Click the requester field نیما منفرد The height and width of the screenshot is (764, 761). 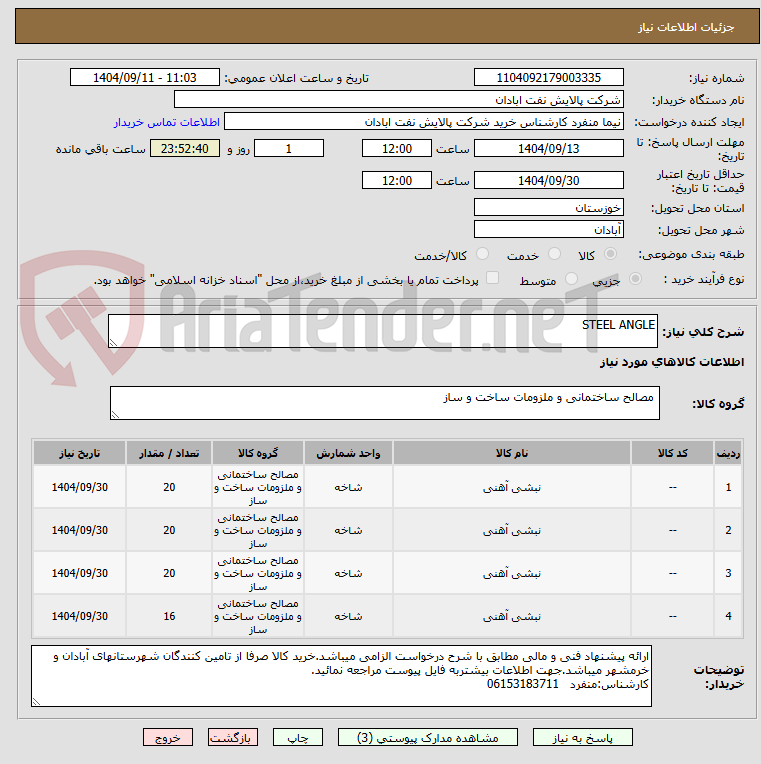click(x=424, y=122)
